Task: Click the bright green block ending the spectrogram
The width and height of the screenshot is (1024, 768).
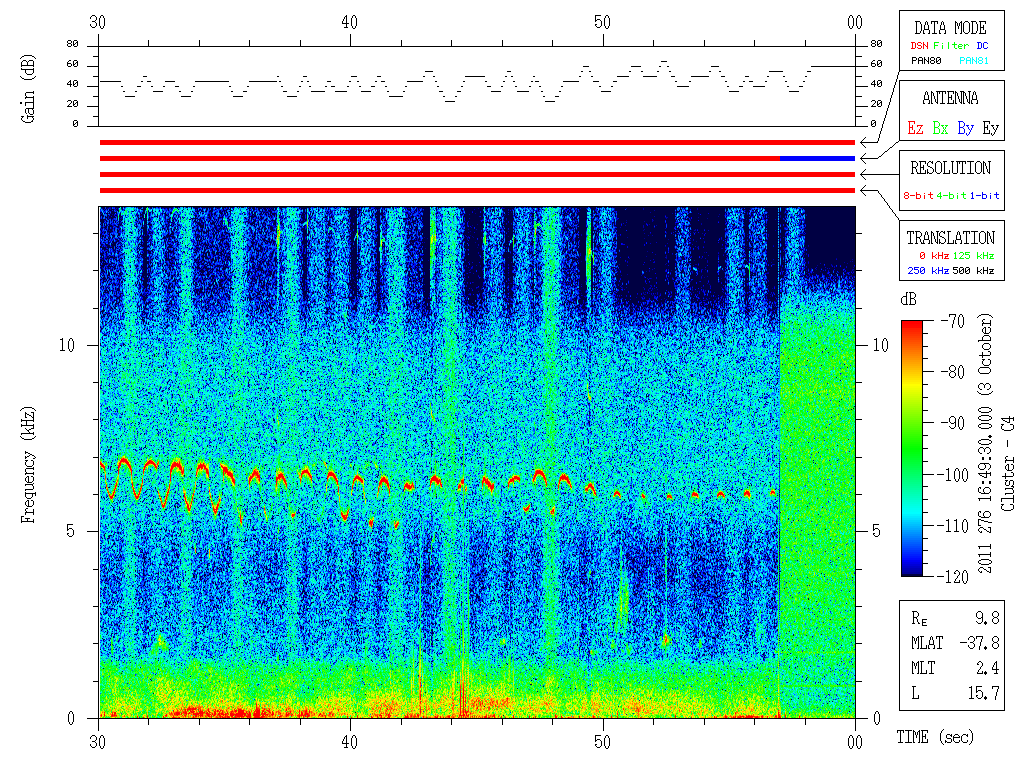Action: tap(818, 496)
